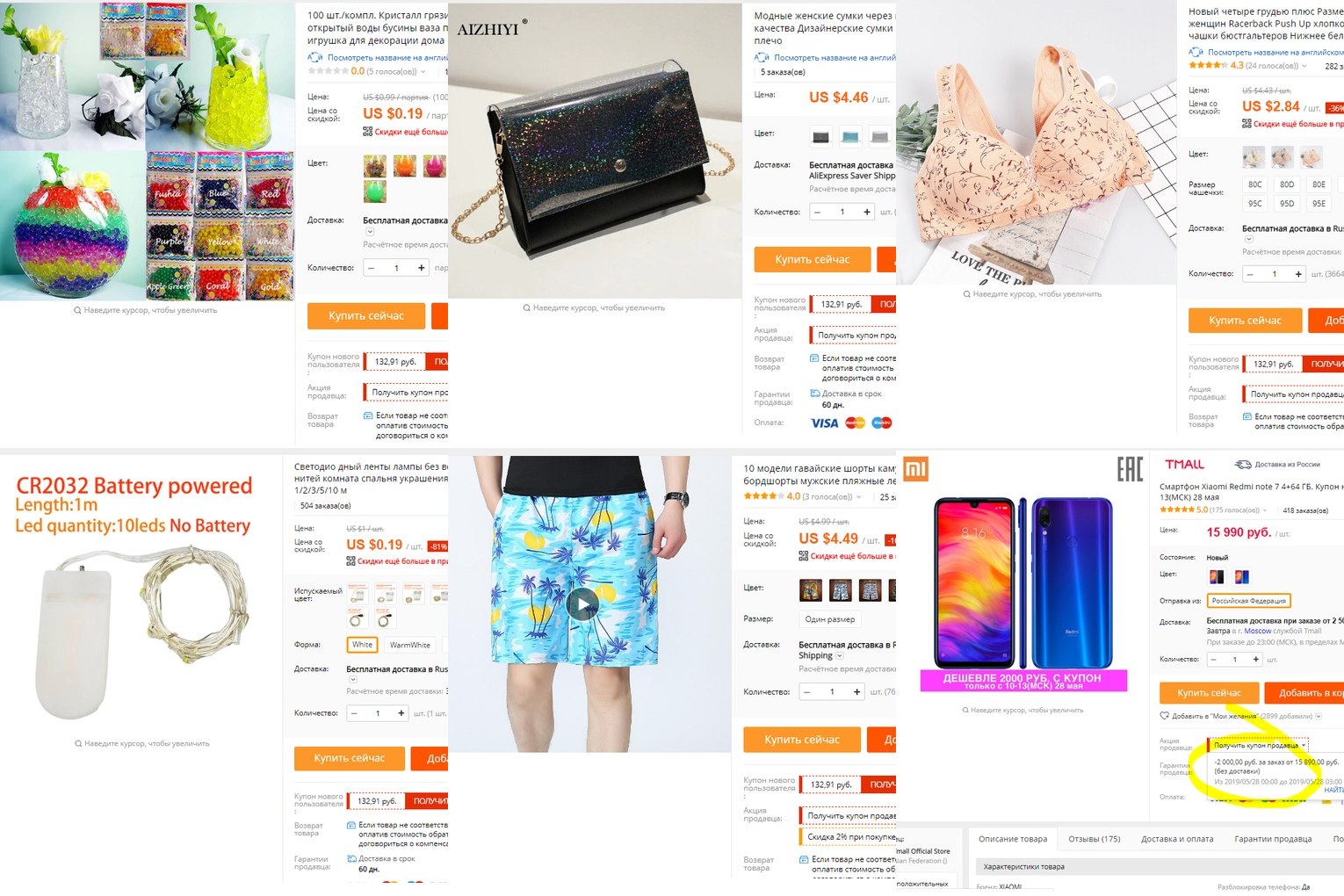Switch to the Доставка и оплата tab
The image size is (1344, 896).
click(1177, 839)
